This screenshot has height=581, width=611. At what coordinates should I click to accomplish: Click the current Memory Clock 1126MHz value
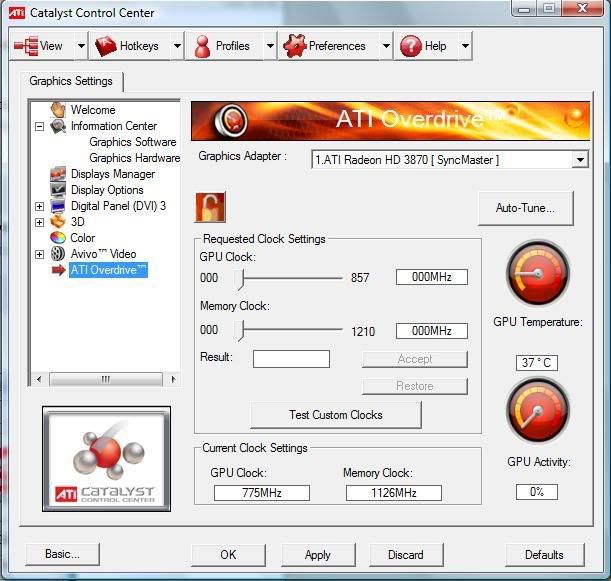click(x=394, y=493)
